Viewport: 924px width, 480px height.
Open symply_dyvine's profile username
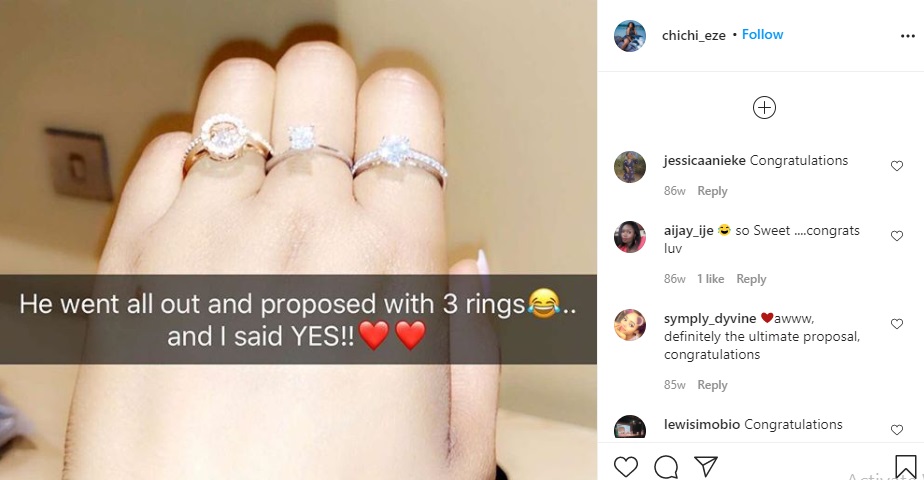[x=710, y=319]
